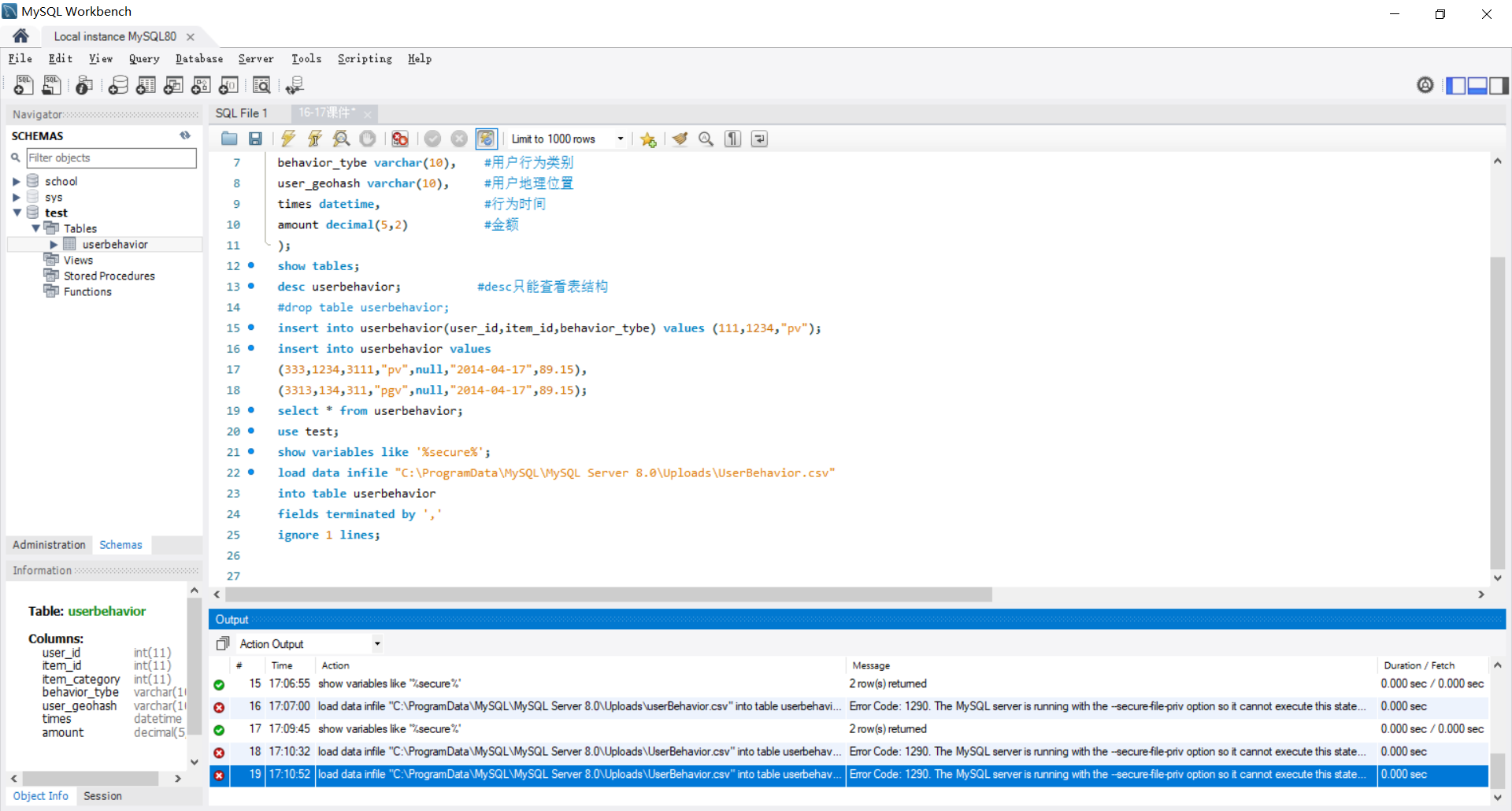Open schema inspector icon with info badge

(x=84, y=85)
